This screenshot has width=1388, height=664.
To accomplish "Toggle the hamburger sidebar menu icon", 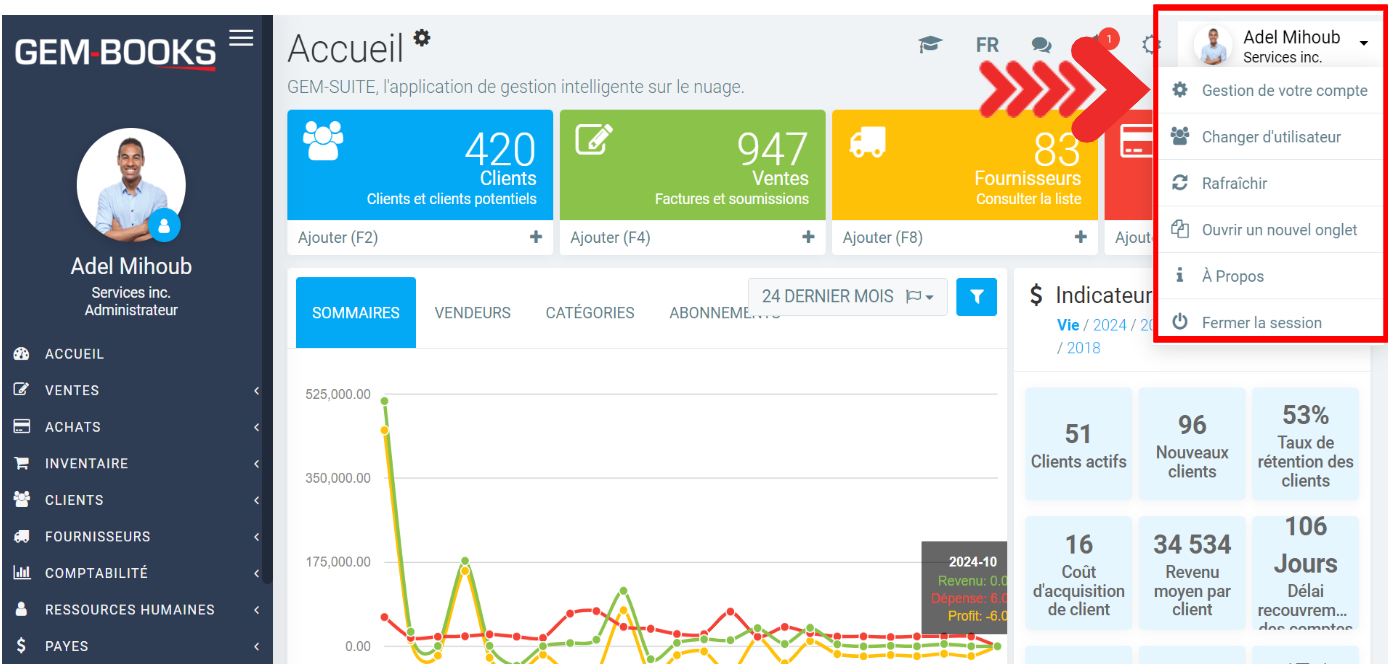I will click(241, 38).
